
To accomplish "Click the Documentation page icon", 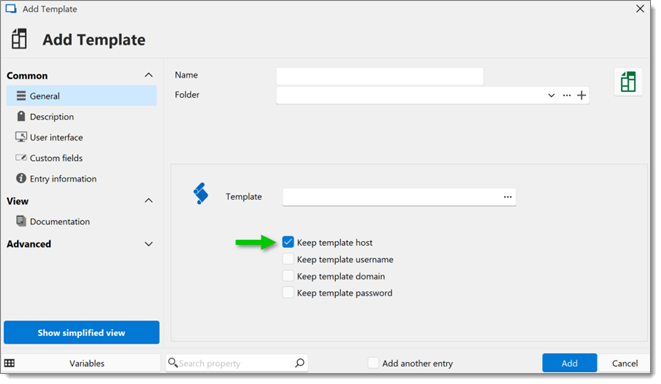I will 21,220.
